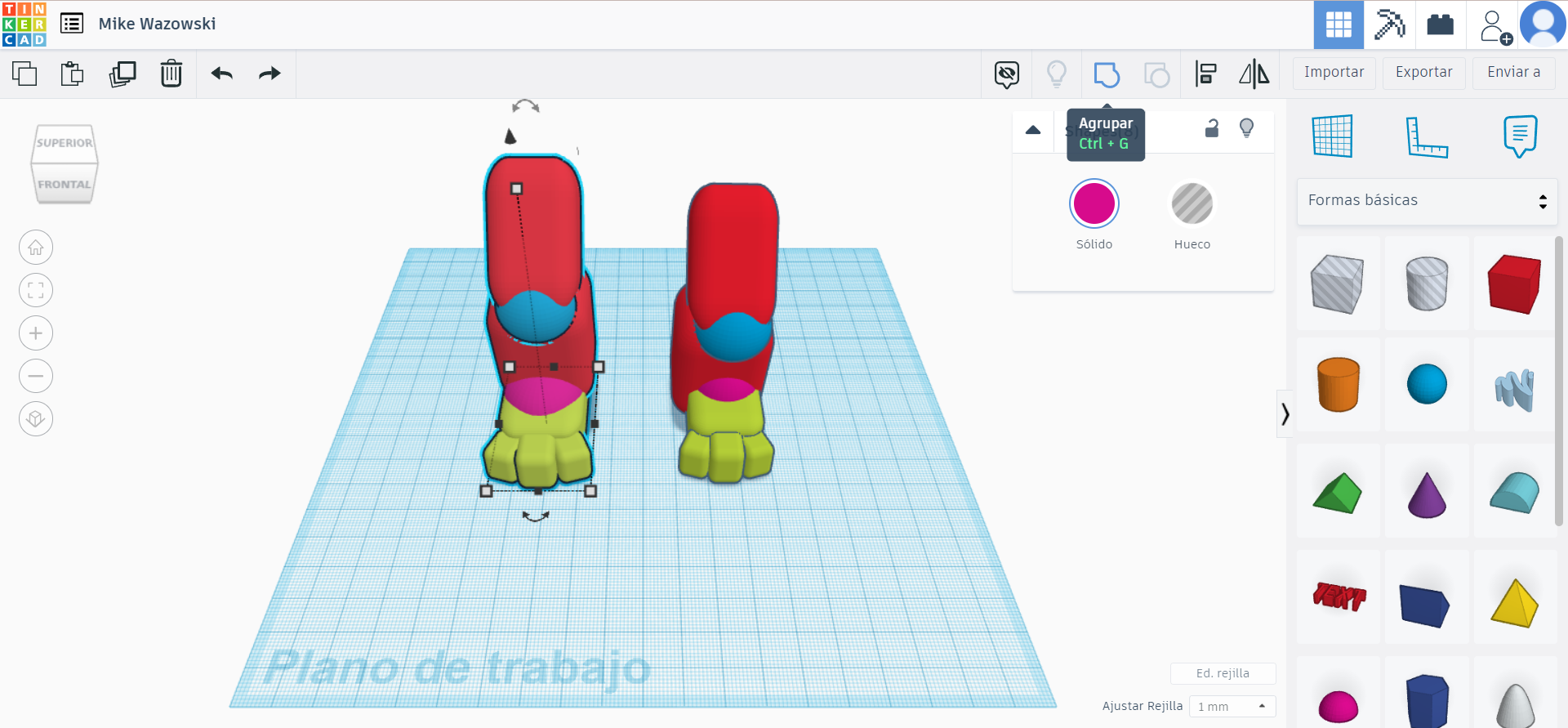Image resolution: width=1568 pixels, height=728 pixels.
Task: Click the Enviar a button
Action: (1513, 72)
